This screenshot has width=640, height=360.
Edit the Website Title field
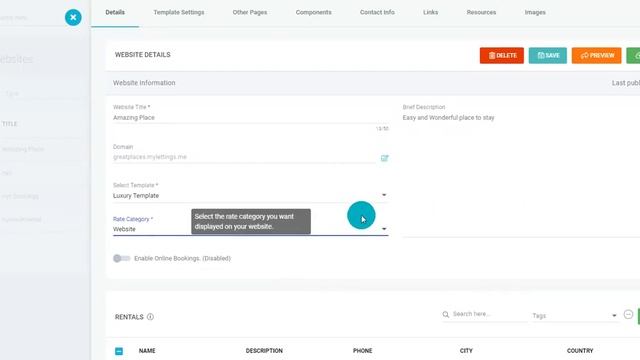[251, 118]
